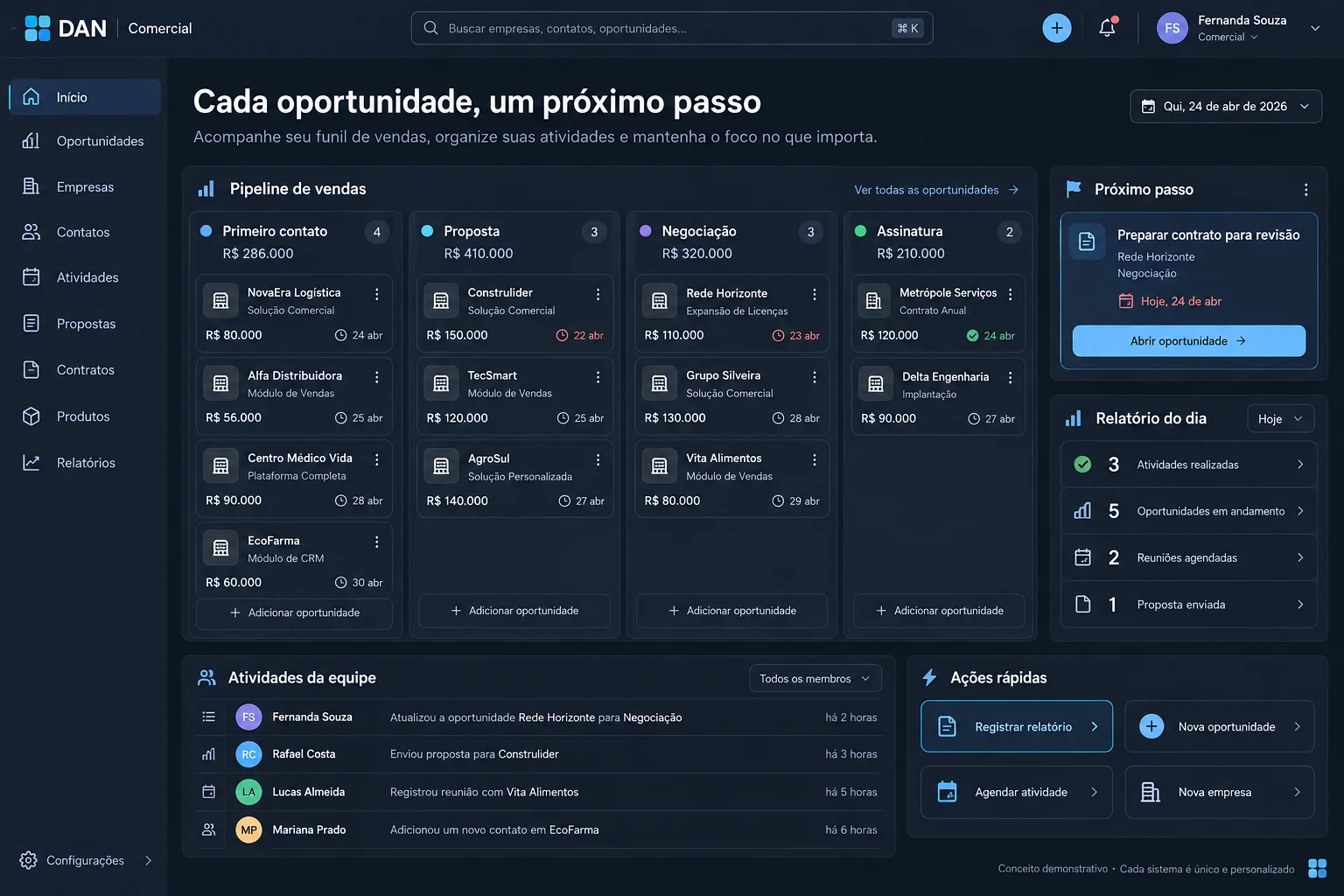The width and height of the screenshot is (1344, 896).
Task: Navigate to Contratos in the sidebar
Action: pos(85,370)
